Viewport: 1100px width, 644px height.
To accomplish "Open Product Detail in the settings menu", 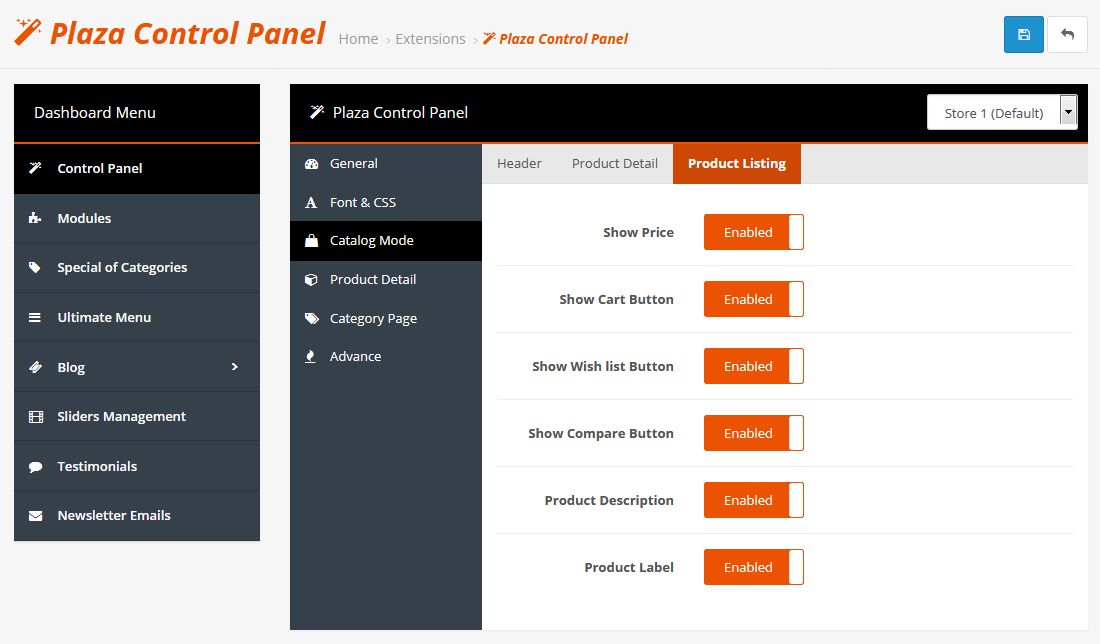I will point(386,279).
